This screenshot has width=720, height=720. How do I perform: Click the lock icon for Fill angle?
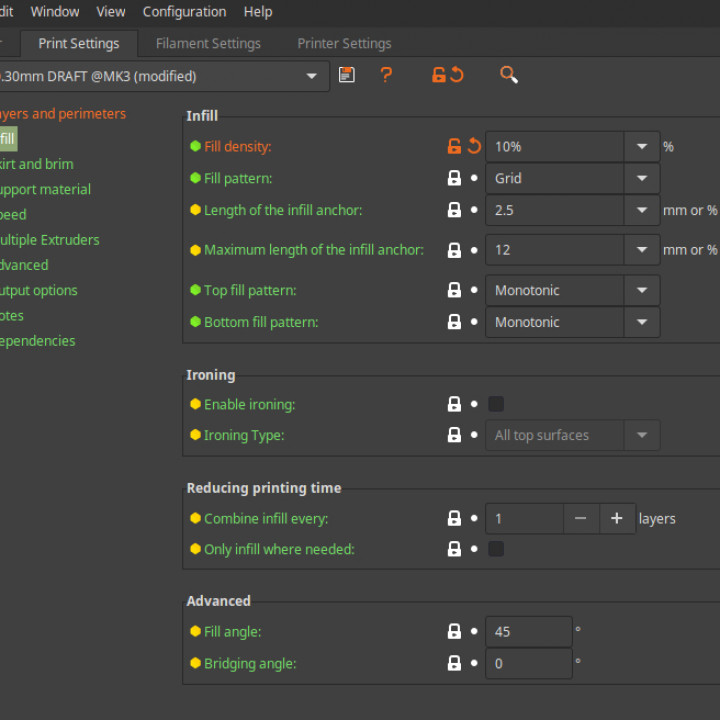point(454,632)
